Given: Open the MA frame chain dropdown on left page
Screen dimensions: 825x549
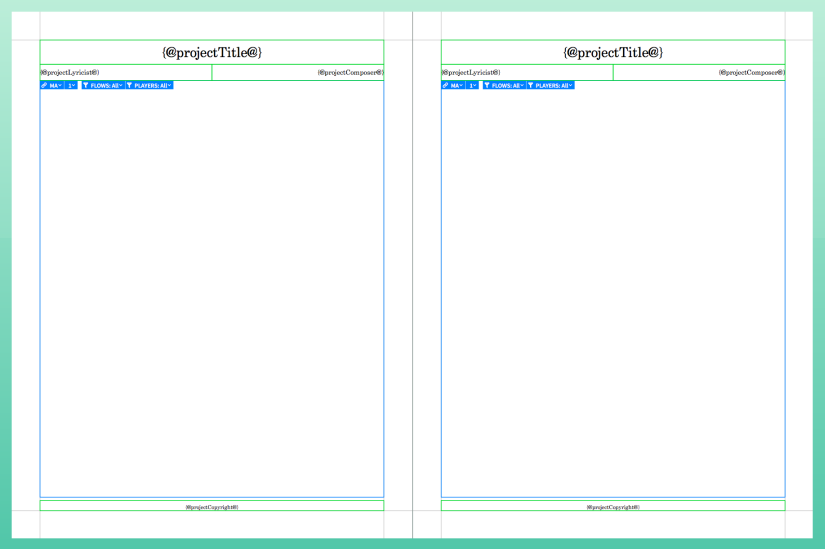Looking at the screenshot, I should [56, 86].
